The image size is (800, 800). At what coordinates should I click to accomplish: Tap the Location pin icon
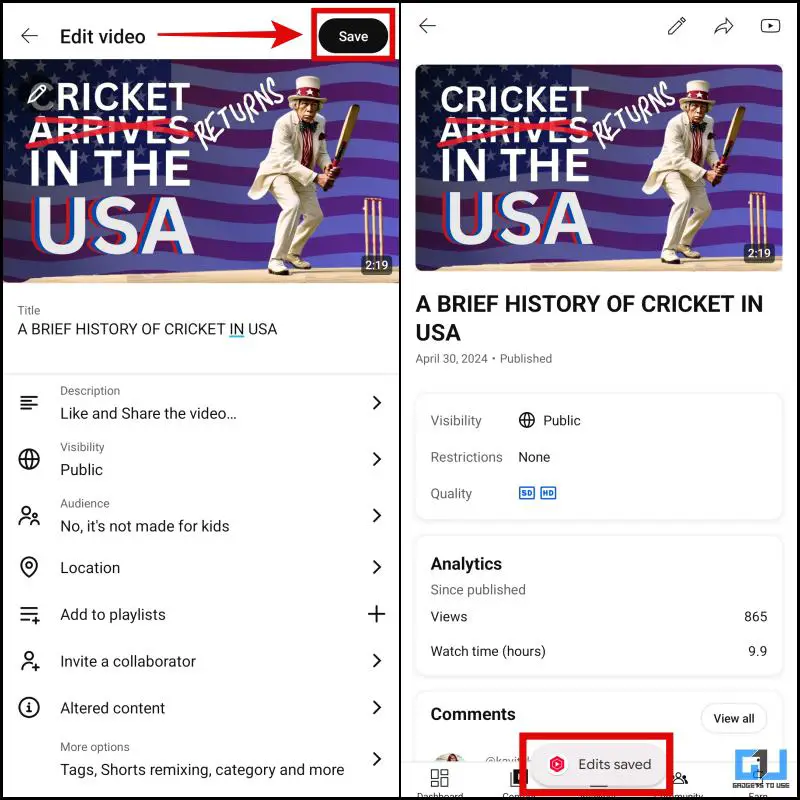pos(29,567)
